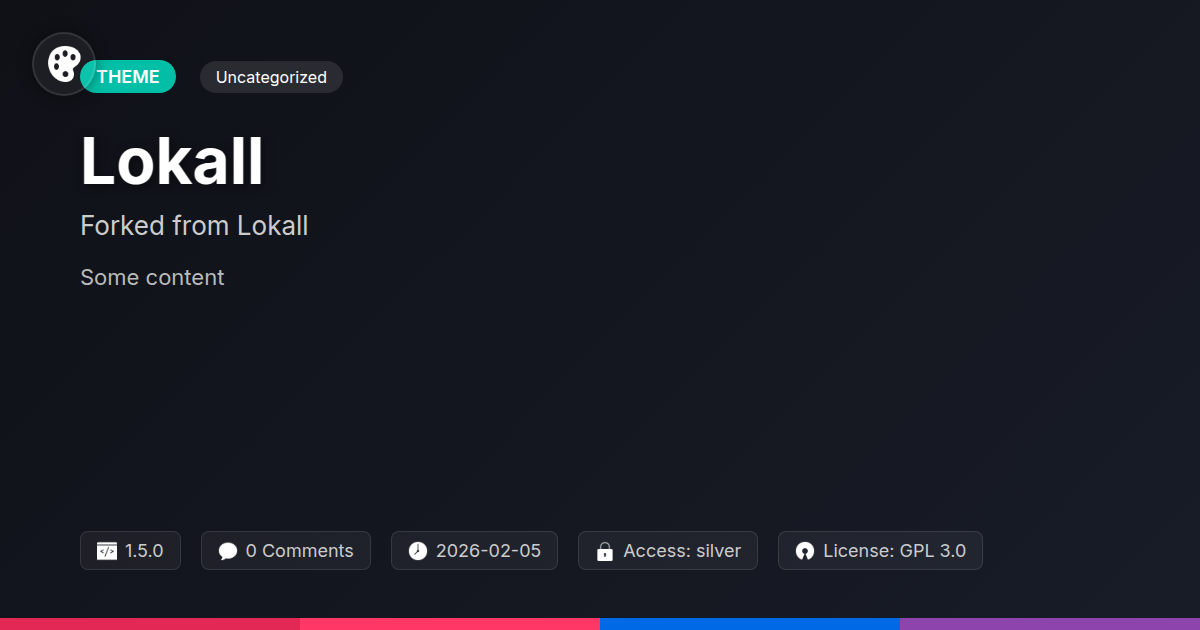Click the pink color bar segment
The height and width of the screenshot is (630, 1200).
point(450,624)
